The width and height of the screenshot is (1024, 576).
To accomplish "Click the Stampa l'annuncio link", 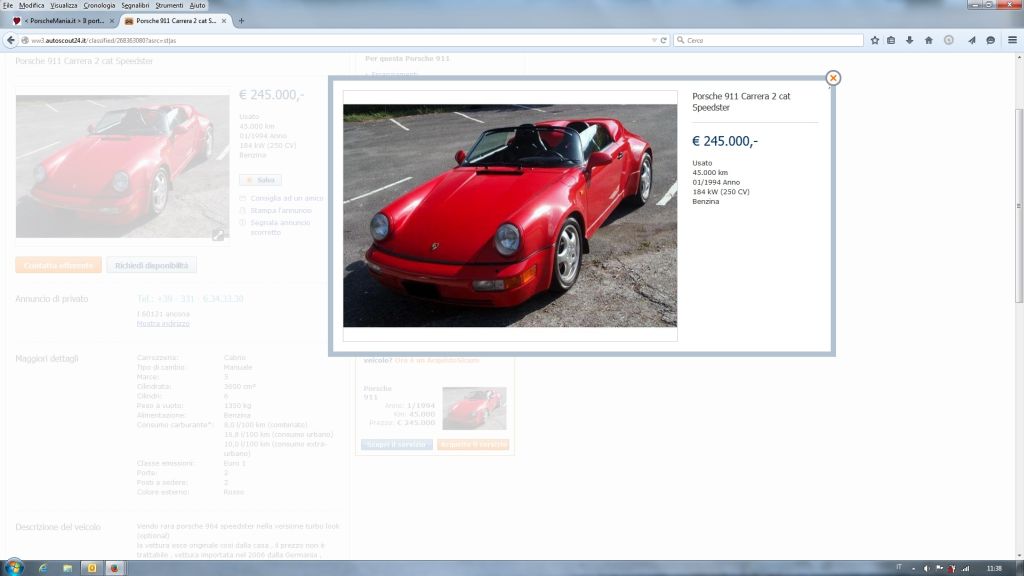I will [x=281, y=210].
